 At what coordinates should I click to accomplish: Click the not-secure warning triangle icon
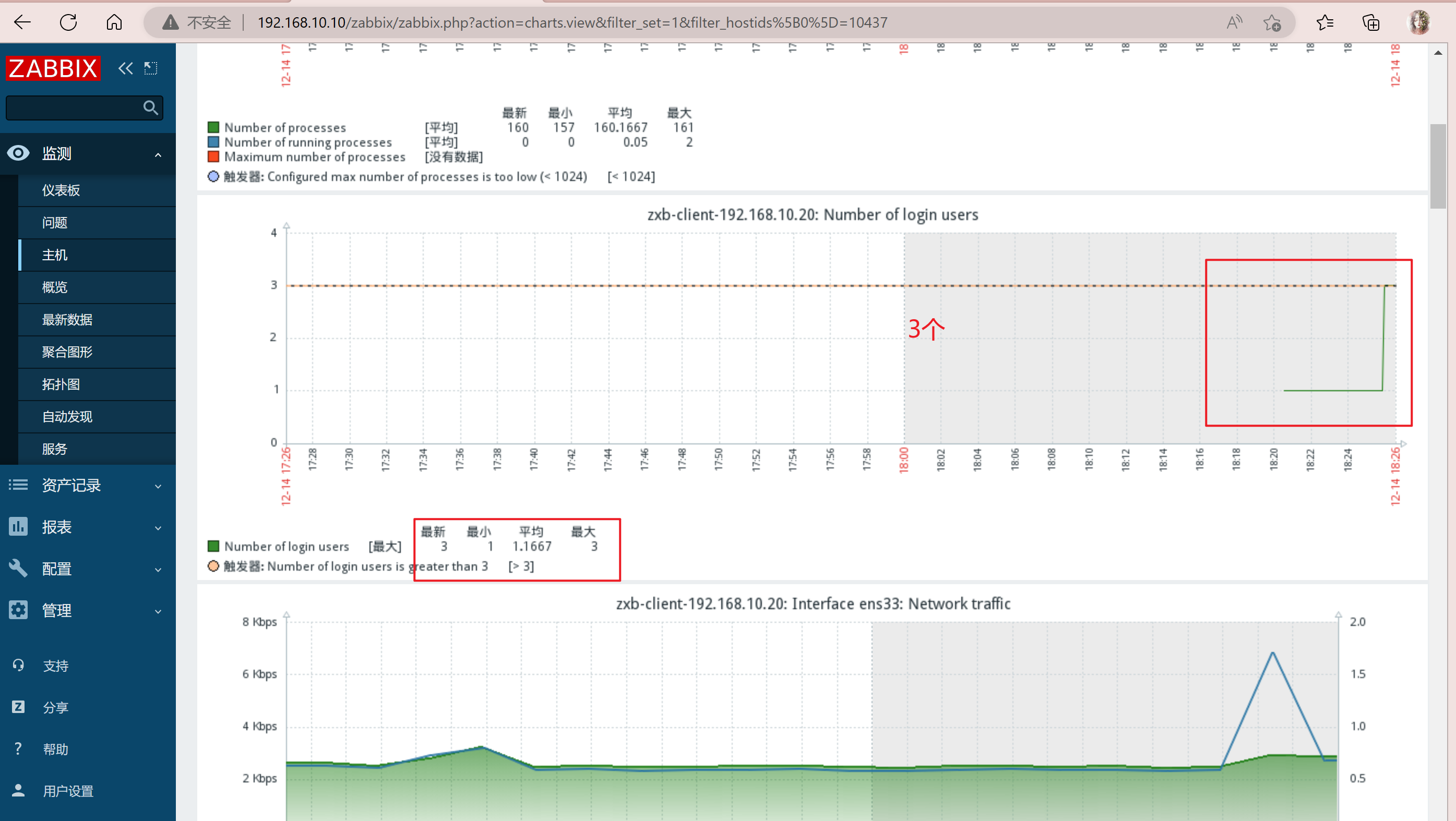(170, 22)
